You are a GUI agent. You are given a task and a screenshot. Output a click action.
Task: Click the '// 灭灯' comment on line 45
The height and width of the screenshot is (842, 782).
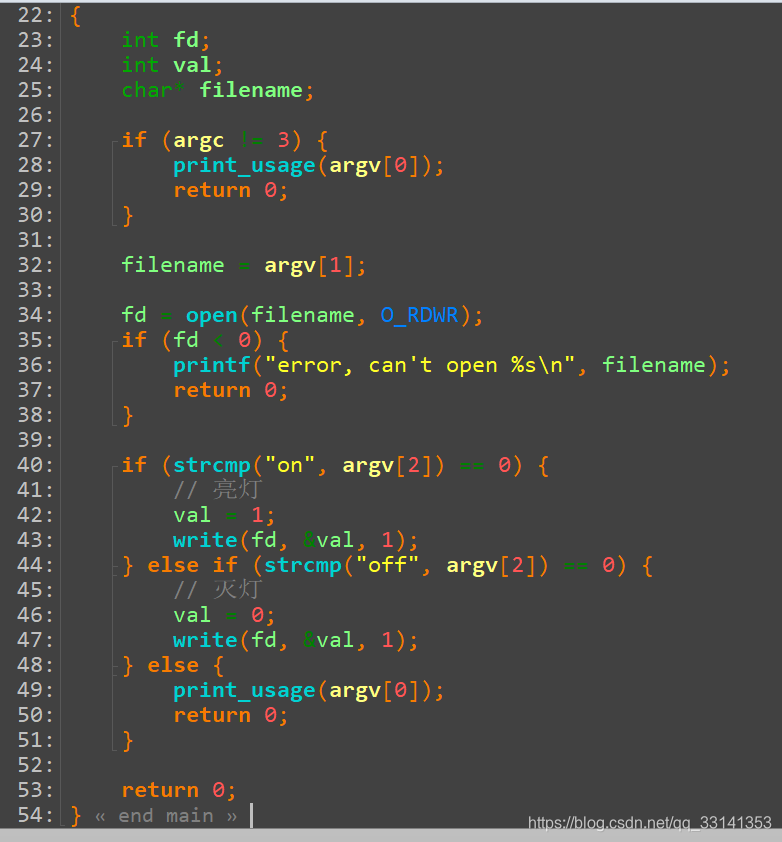(218, 590)
